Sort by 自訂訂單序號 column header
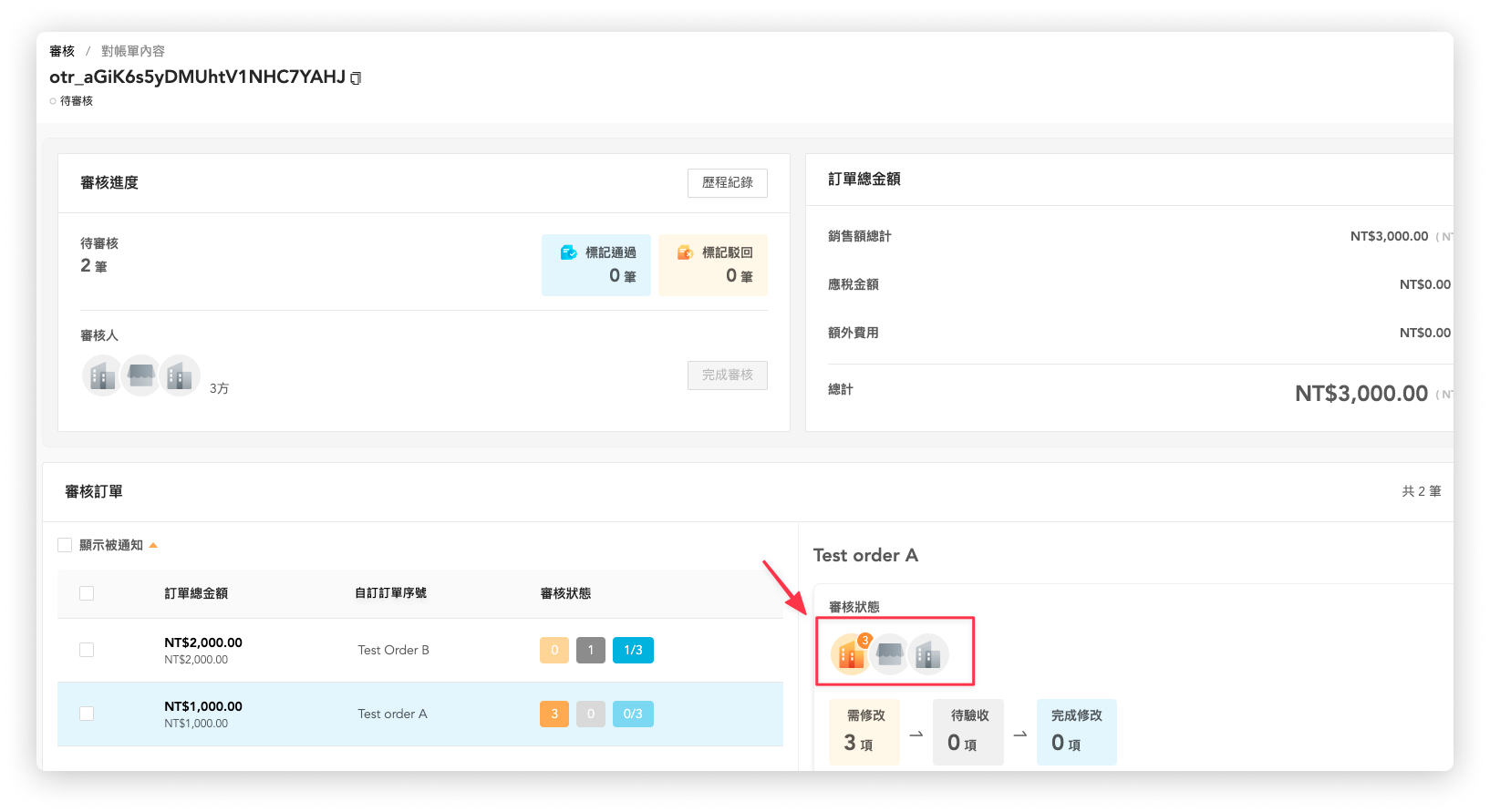Image resolution: width=1490 pixels, height=812 pixels. (x=390, y=593)
